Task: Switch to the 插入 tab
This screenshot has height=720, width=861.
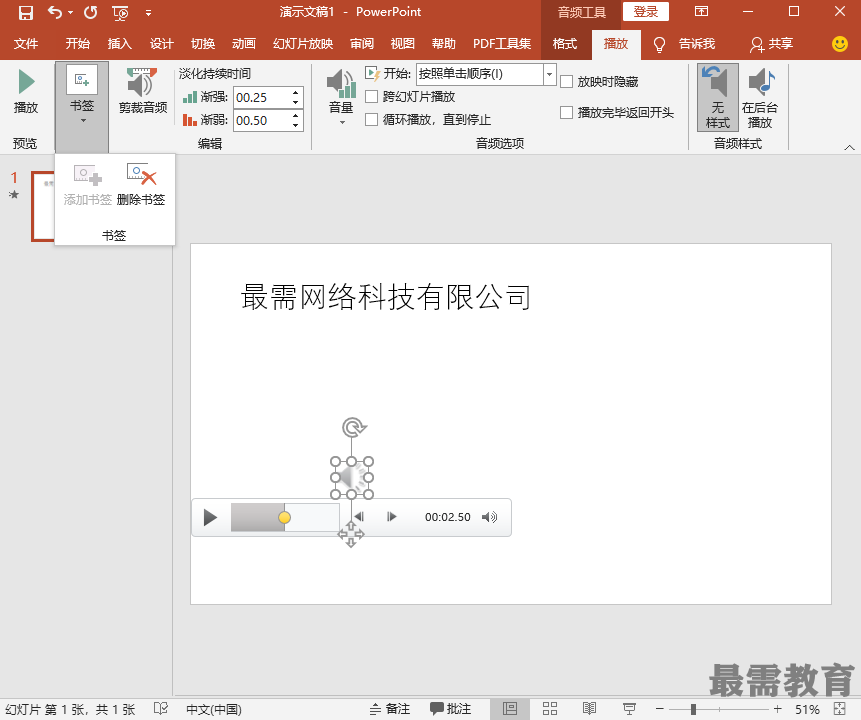Action: [119, 43]
